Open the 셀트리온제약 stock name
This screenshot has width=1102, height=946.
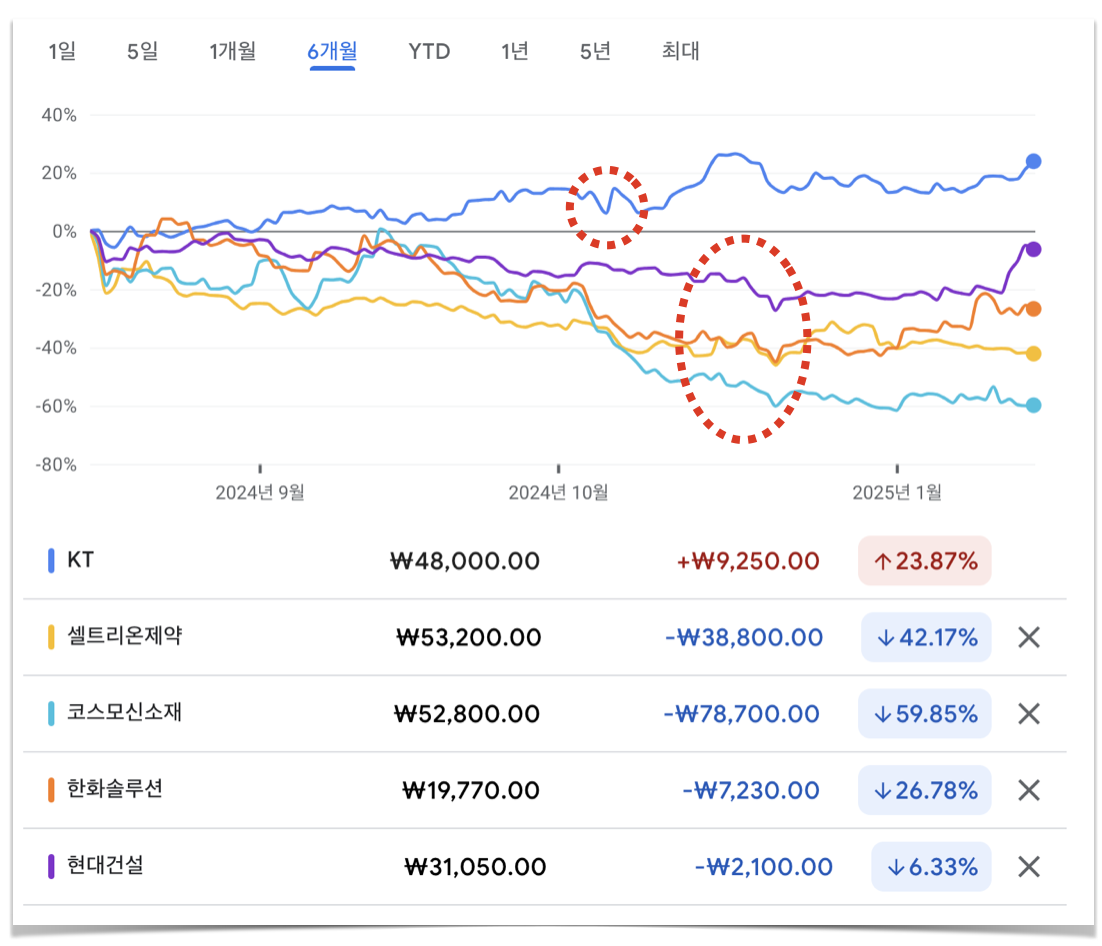pyautogui.click(x=124, y=636)
